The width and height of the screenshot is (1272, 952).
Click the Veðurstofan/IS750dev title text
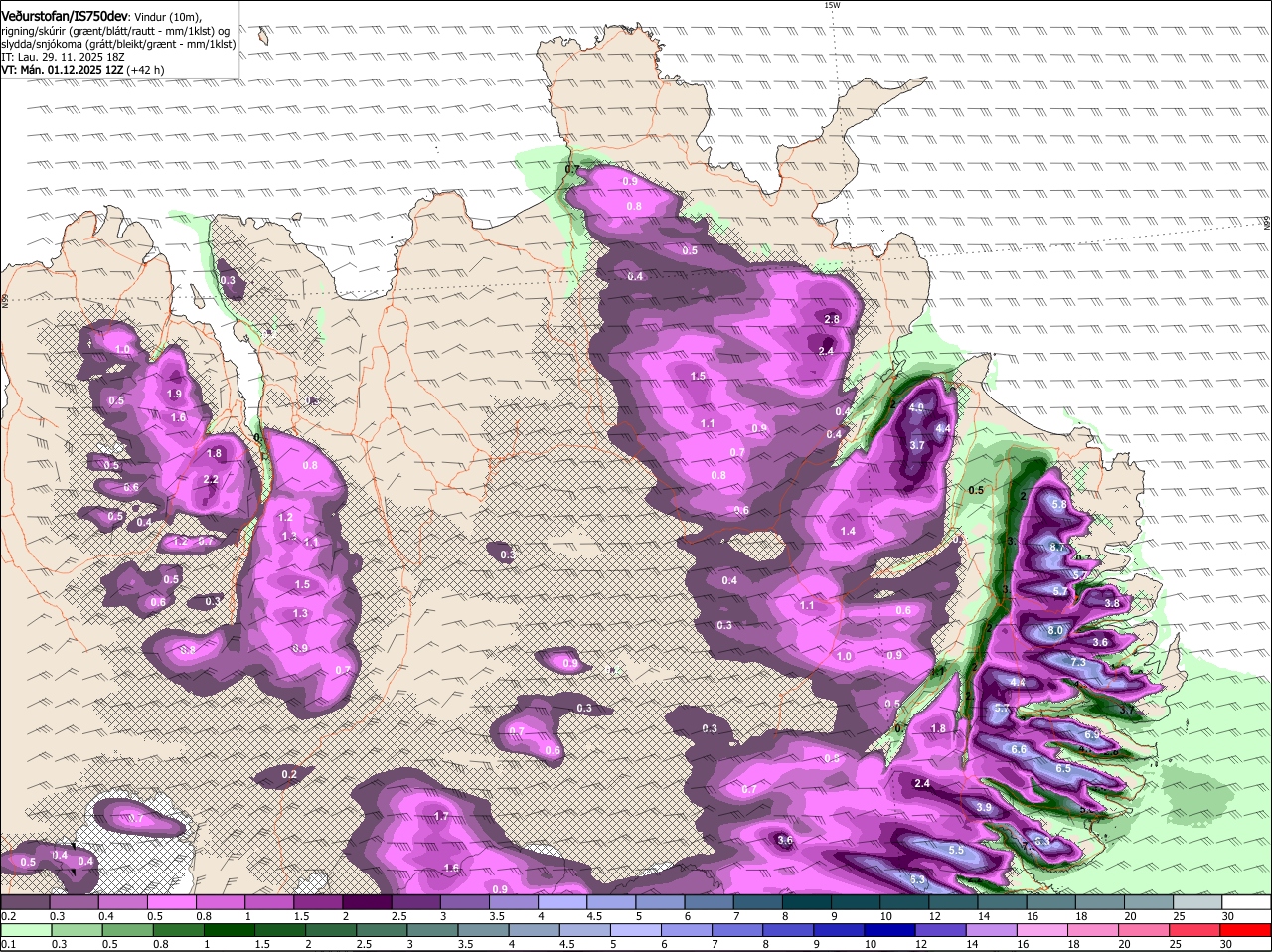pos(65,16)
